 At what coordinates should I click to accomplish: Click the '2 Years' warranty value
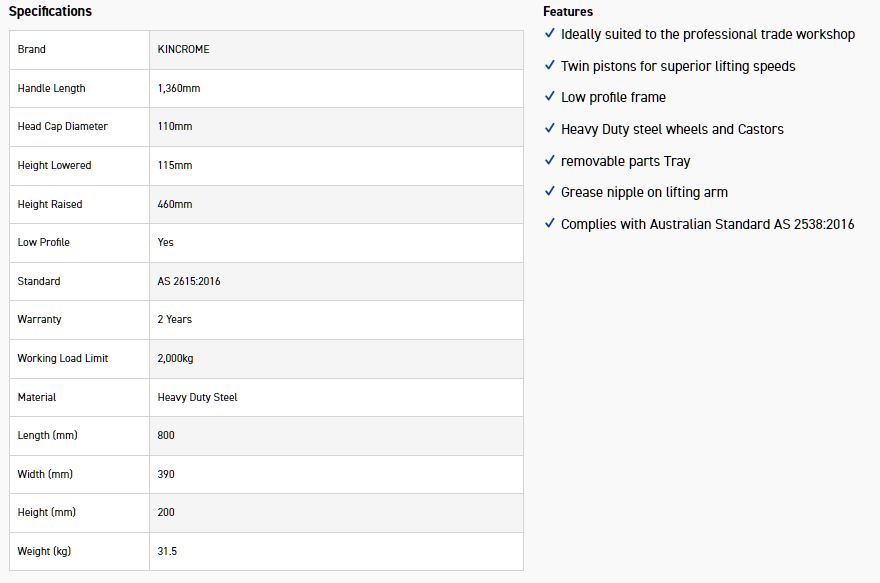click(175, 320)
